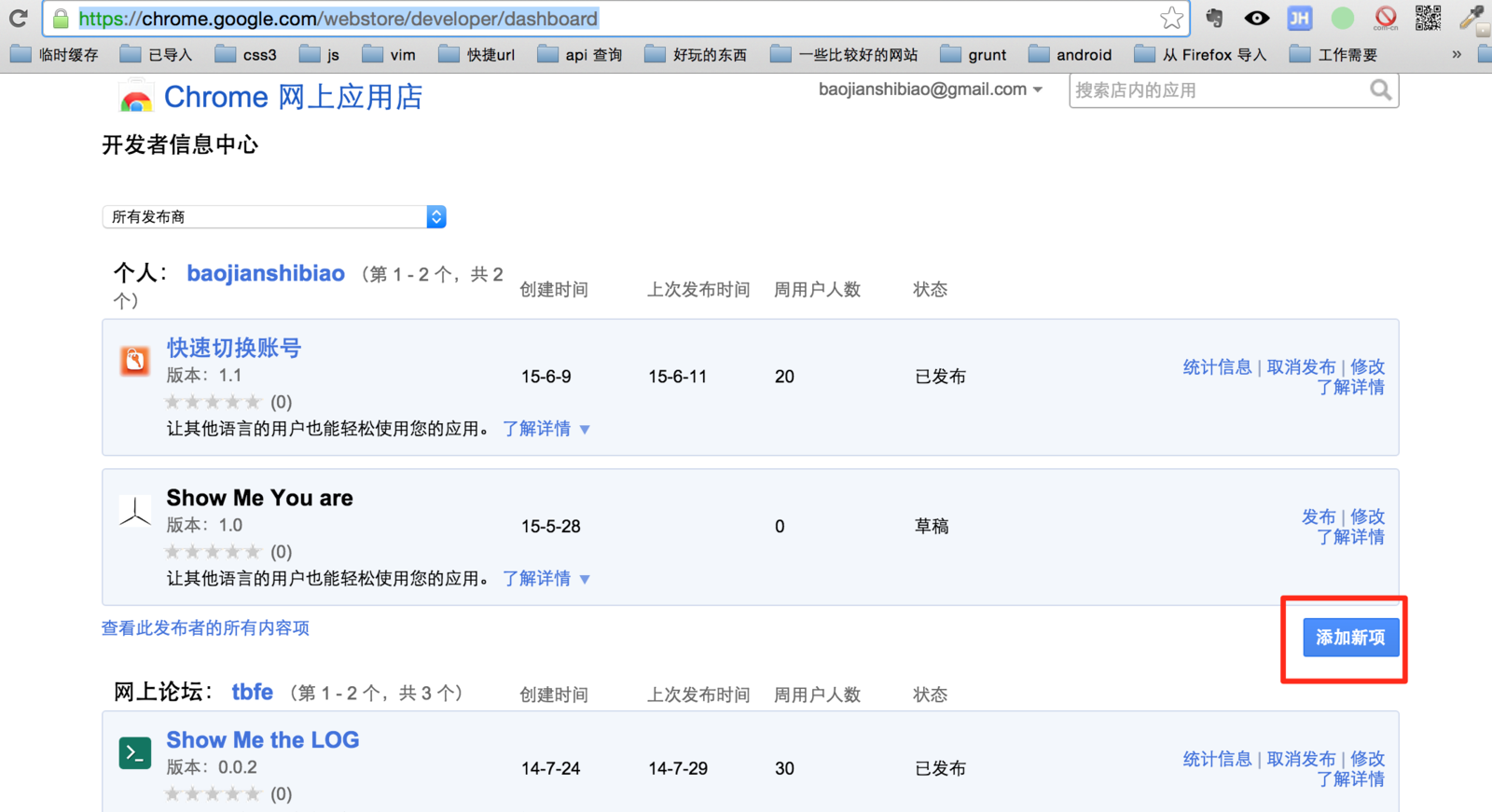Click the lock icon in the address bar

coord(61,19)
